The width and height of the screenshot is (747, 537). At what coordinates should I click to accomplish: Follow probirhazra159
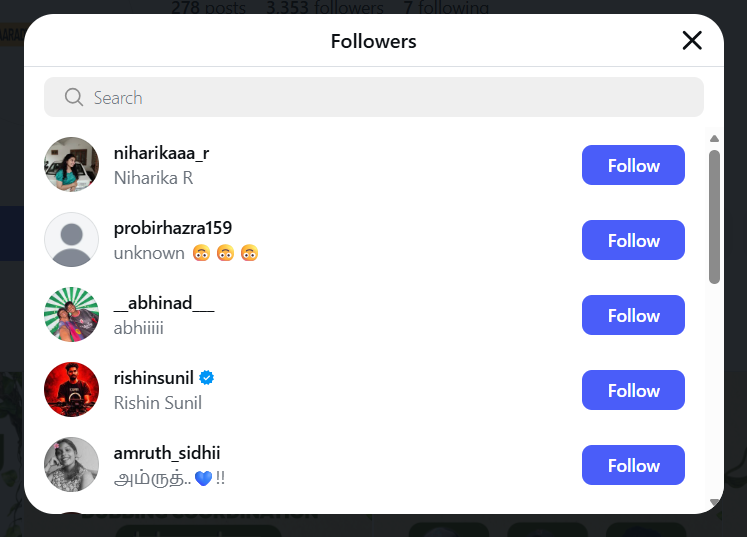point(633,240)
